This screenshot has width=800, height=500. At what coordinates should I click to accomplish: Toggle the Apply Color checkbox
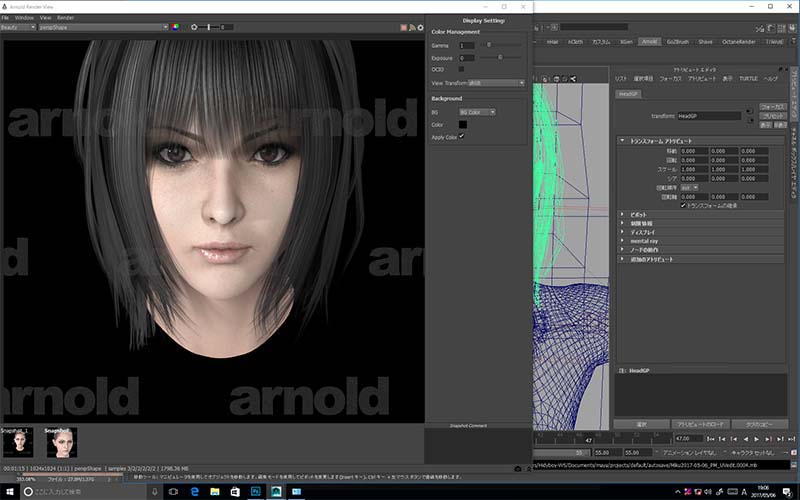coord(462,136)
